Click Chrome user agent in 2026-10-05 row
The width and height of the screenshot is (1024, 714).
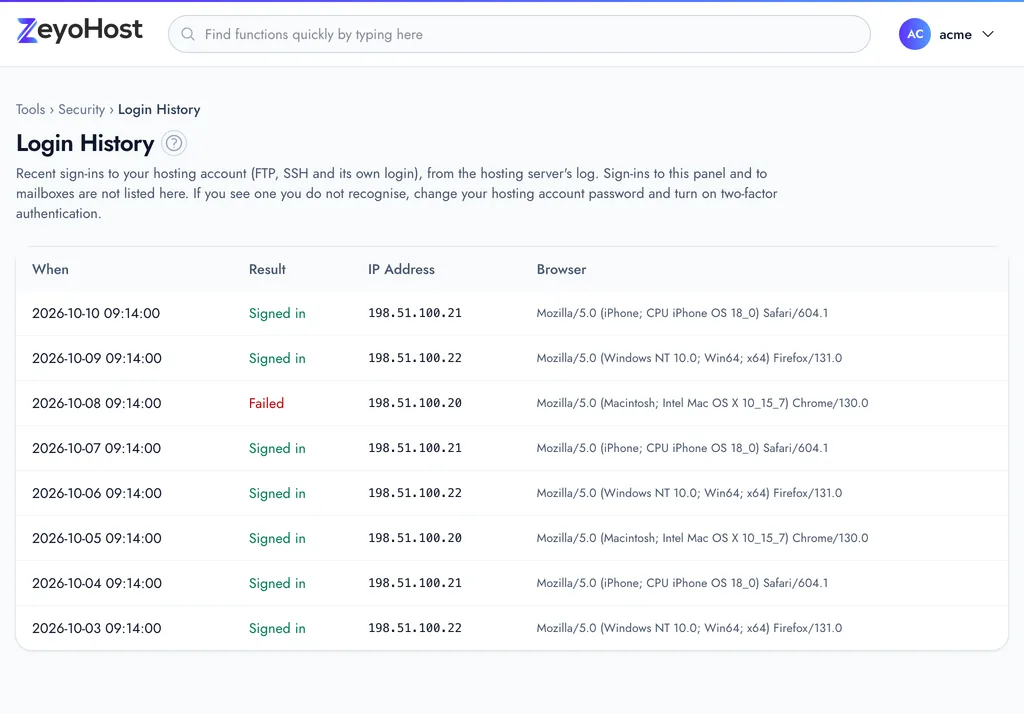point(702,538)
